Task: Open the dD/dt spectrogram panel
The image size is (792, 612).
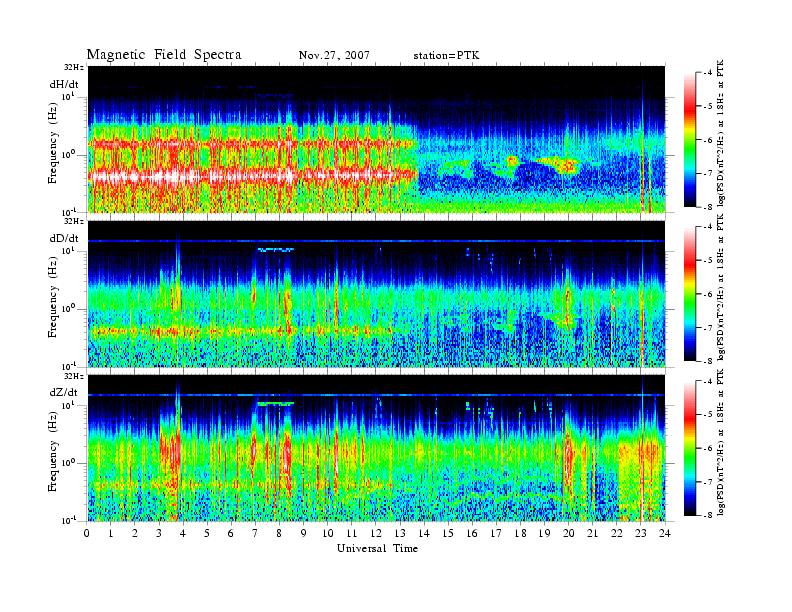Action: coord(377,293)
